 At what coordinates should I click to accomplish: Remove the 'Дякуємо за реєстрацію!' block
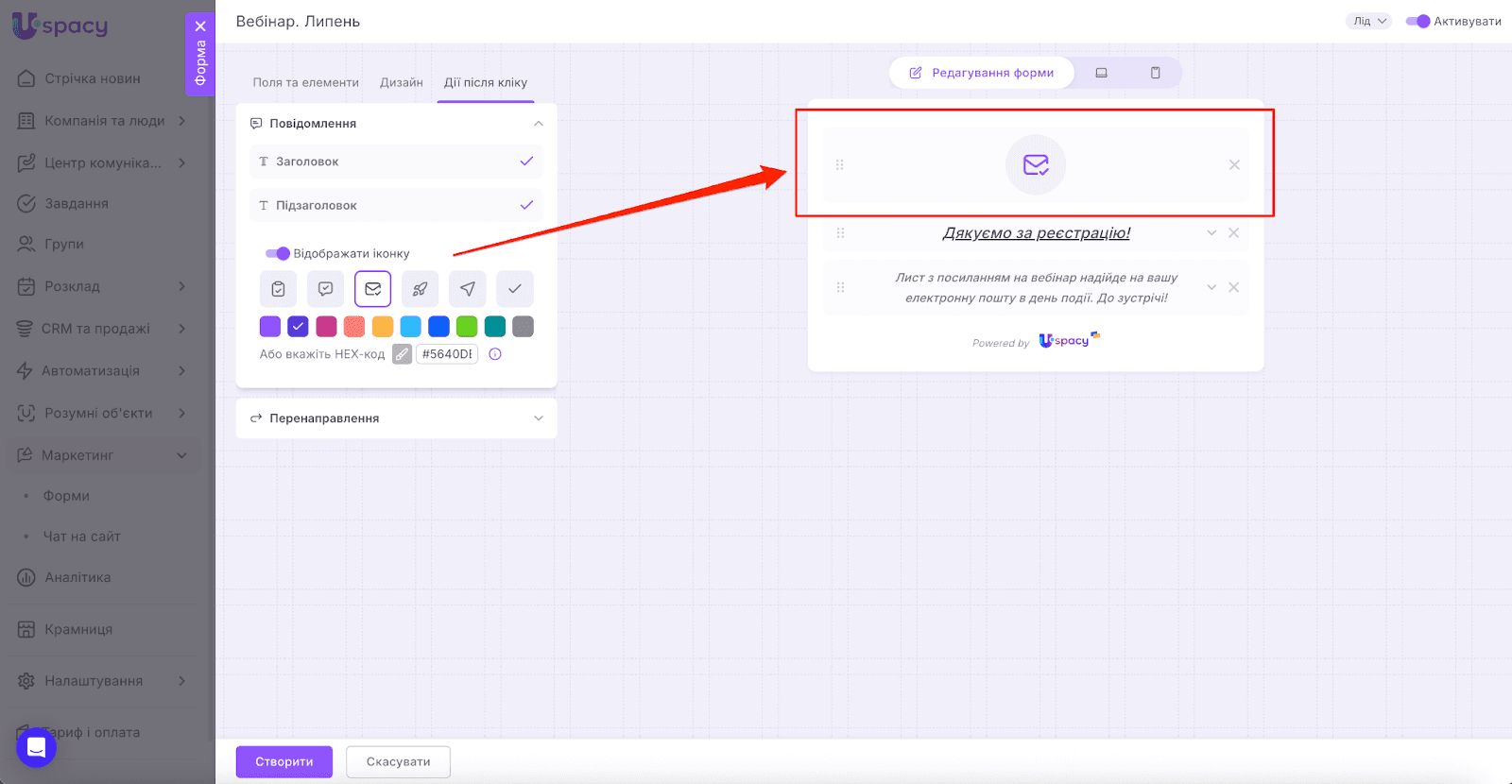coord(1233,233)
